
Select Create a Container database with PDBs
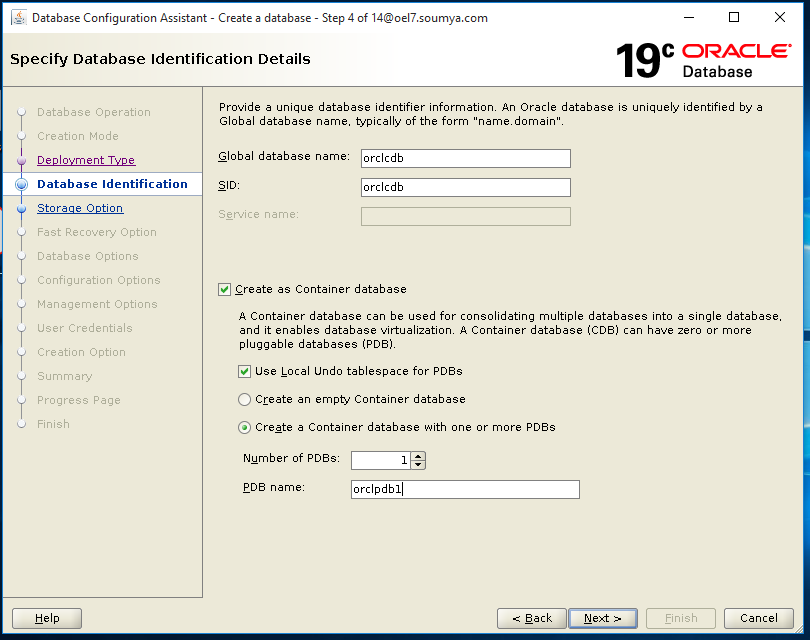click(x=244, y=427)
